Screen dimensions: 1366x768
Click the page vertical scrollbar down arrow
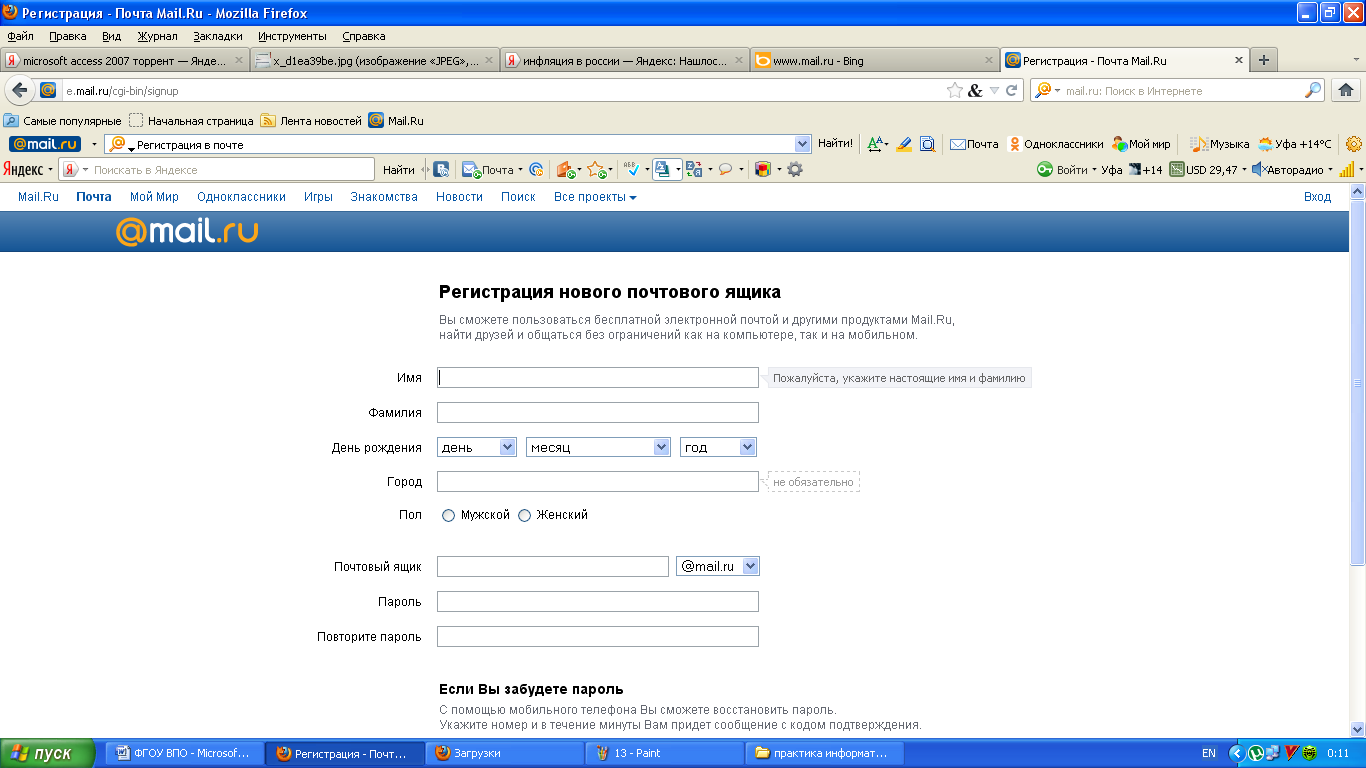pyautogui.click(x=1357, y=729)
